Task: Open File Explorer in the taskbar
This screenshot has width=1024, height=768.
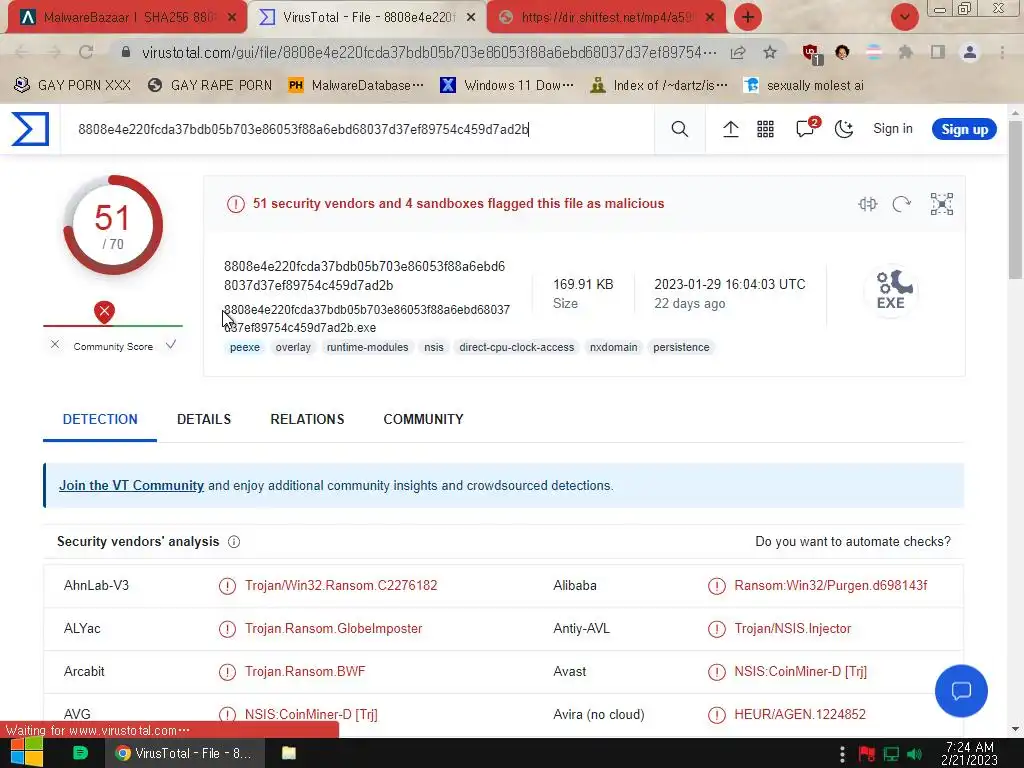Action: click(288, 753)
